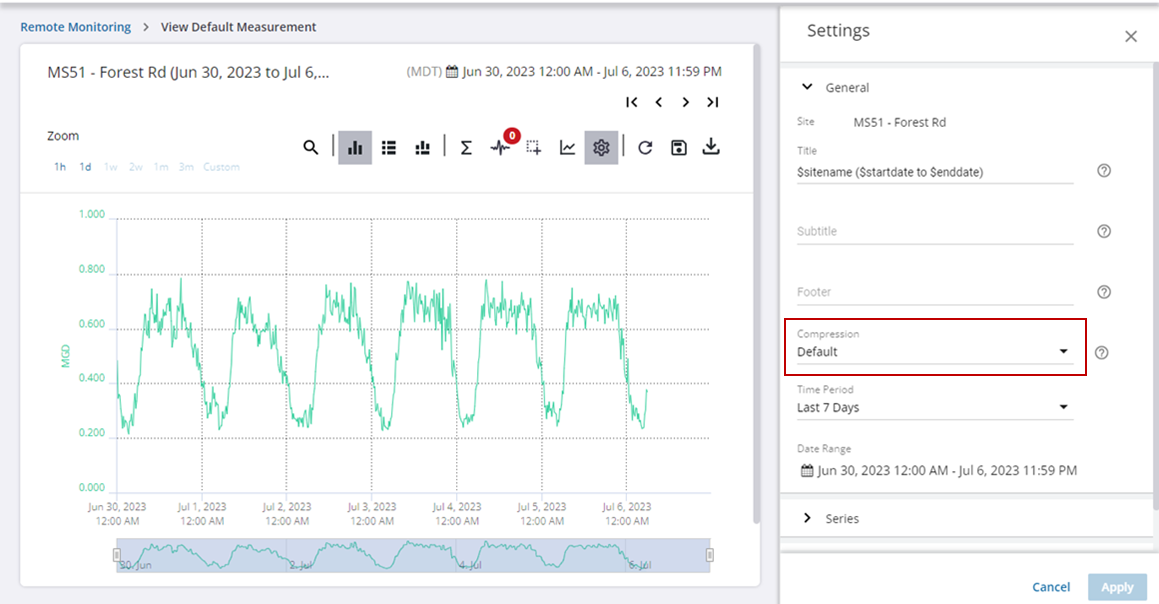Viewport: 1159px width, 604px height.
Task: Click the line chart trend icon
Action: click(567, 148)
